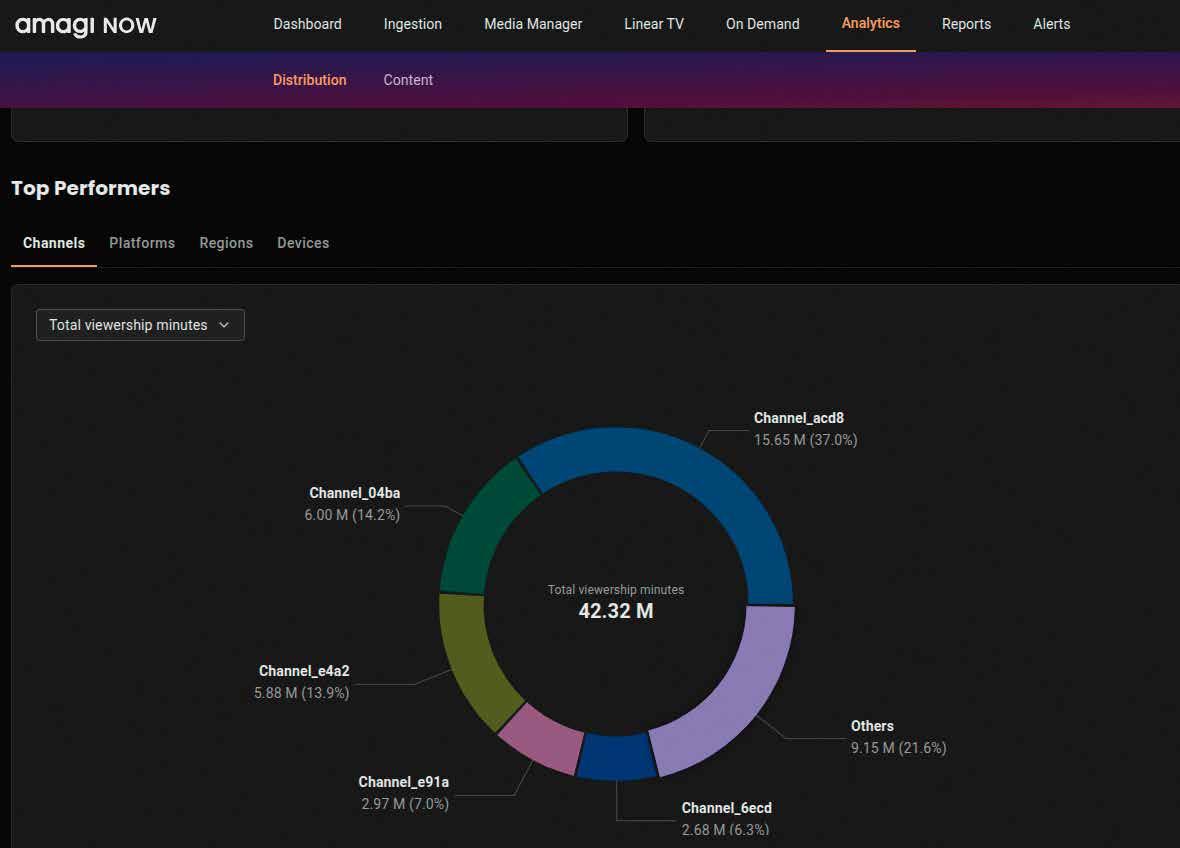Click the Channel_e4a2 label

pyautogui.click(x=304, y=671)
